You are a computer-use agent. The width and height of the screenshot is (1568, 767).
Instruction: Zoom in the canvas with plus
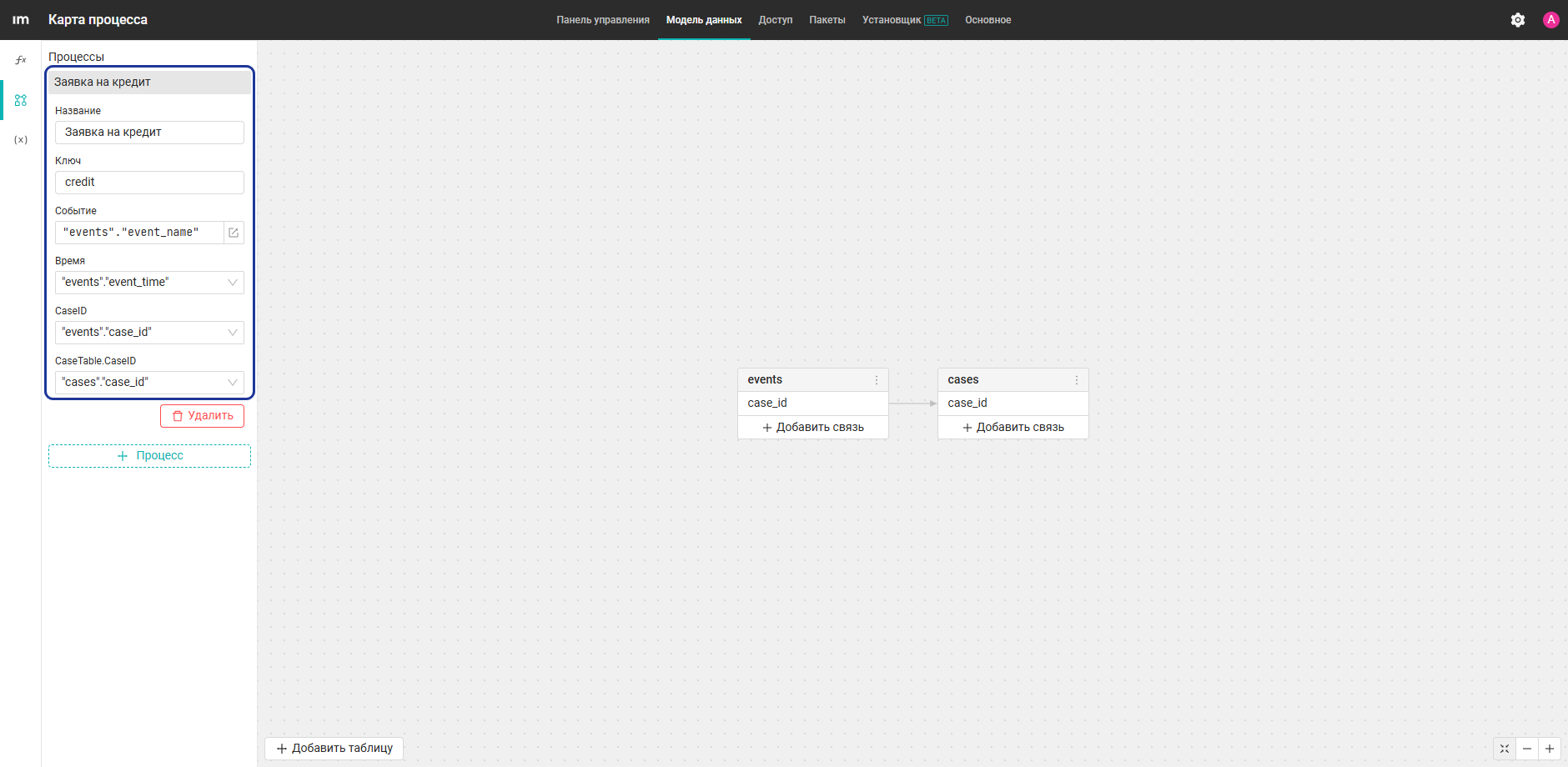tap(1550, 749)
